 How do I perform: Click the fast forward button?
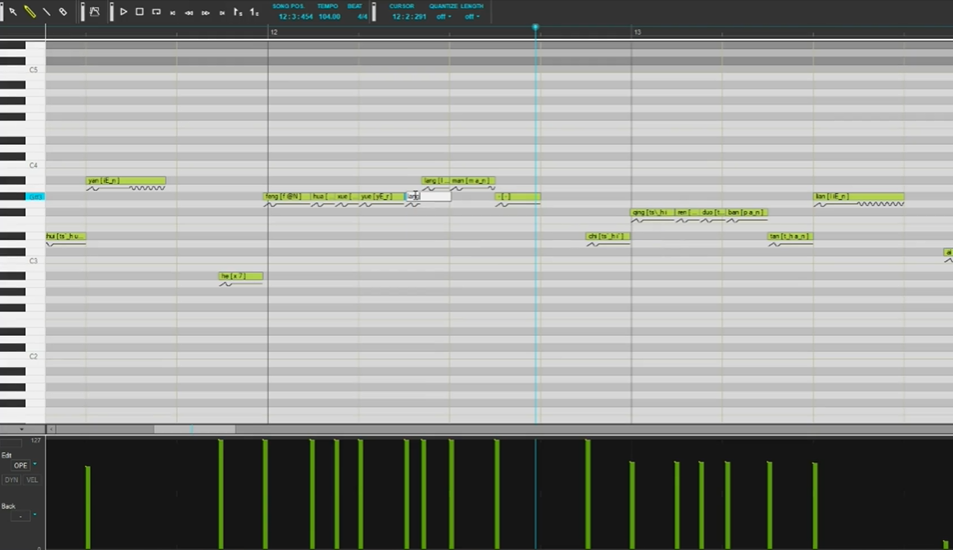pyautogui.click(x=205, y=13)
